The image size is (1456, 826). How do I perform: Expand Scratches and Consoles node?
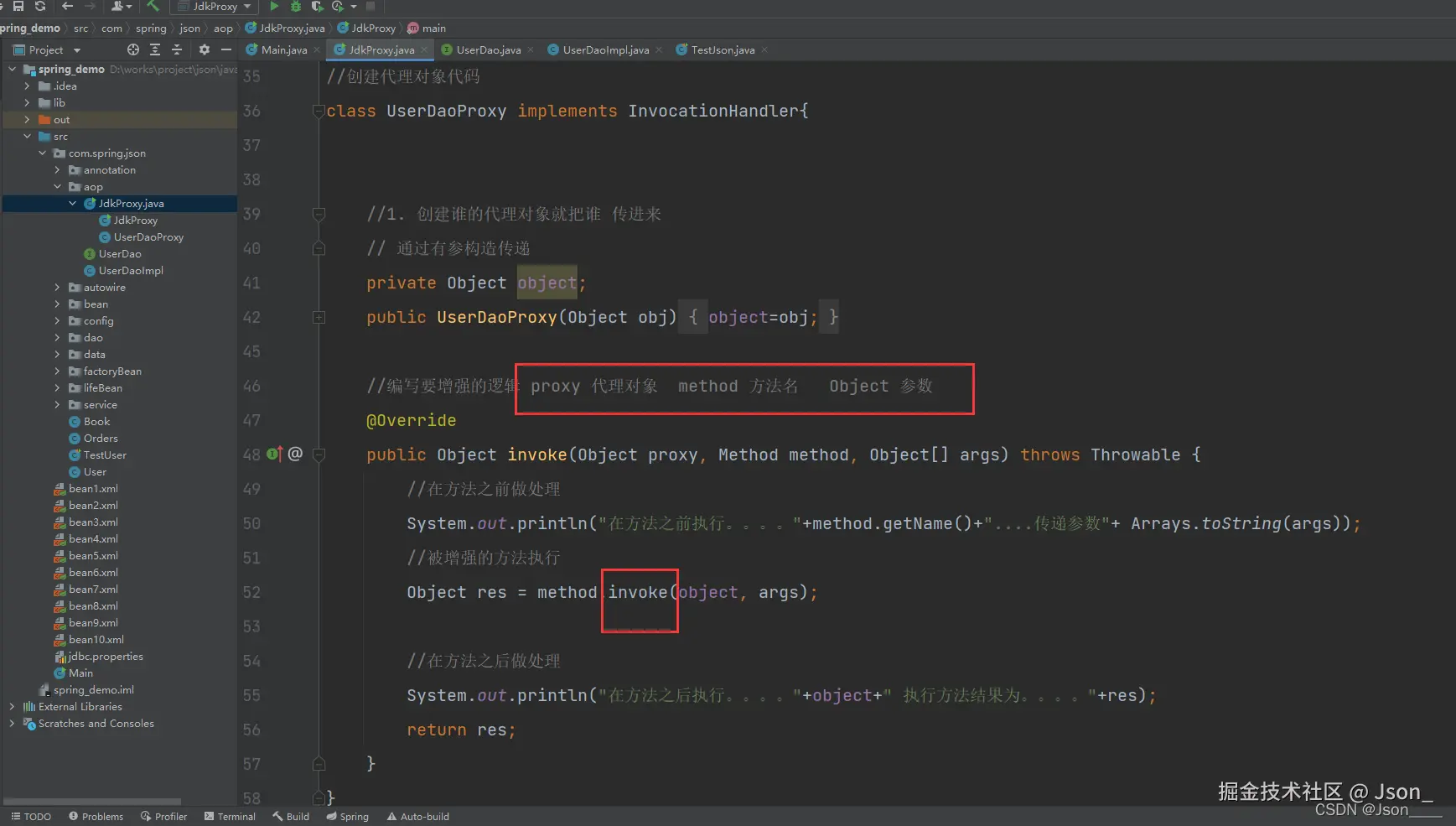pyautogui.click(x=12, y=724)
